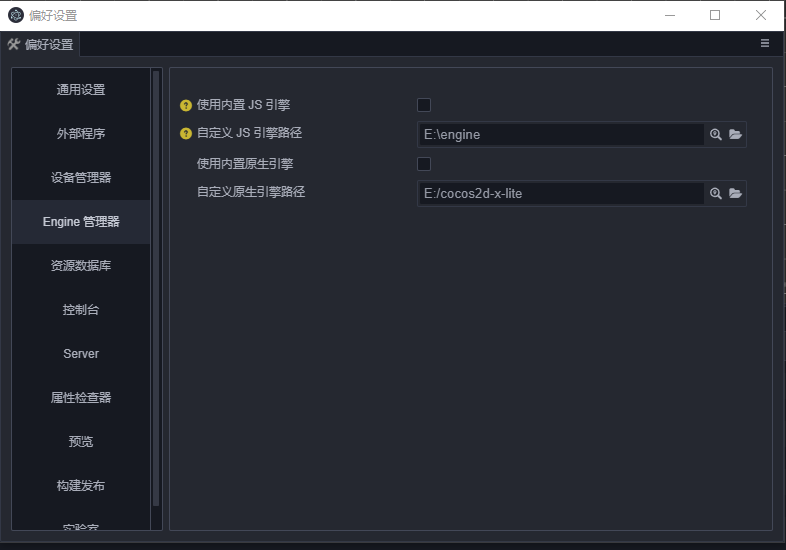Click the Cocos logo in title bar

[x=16, y=15]
